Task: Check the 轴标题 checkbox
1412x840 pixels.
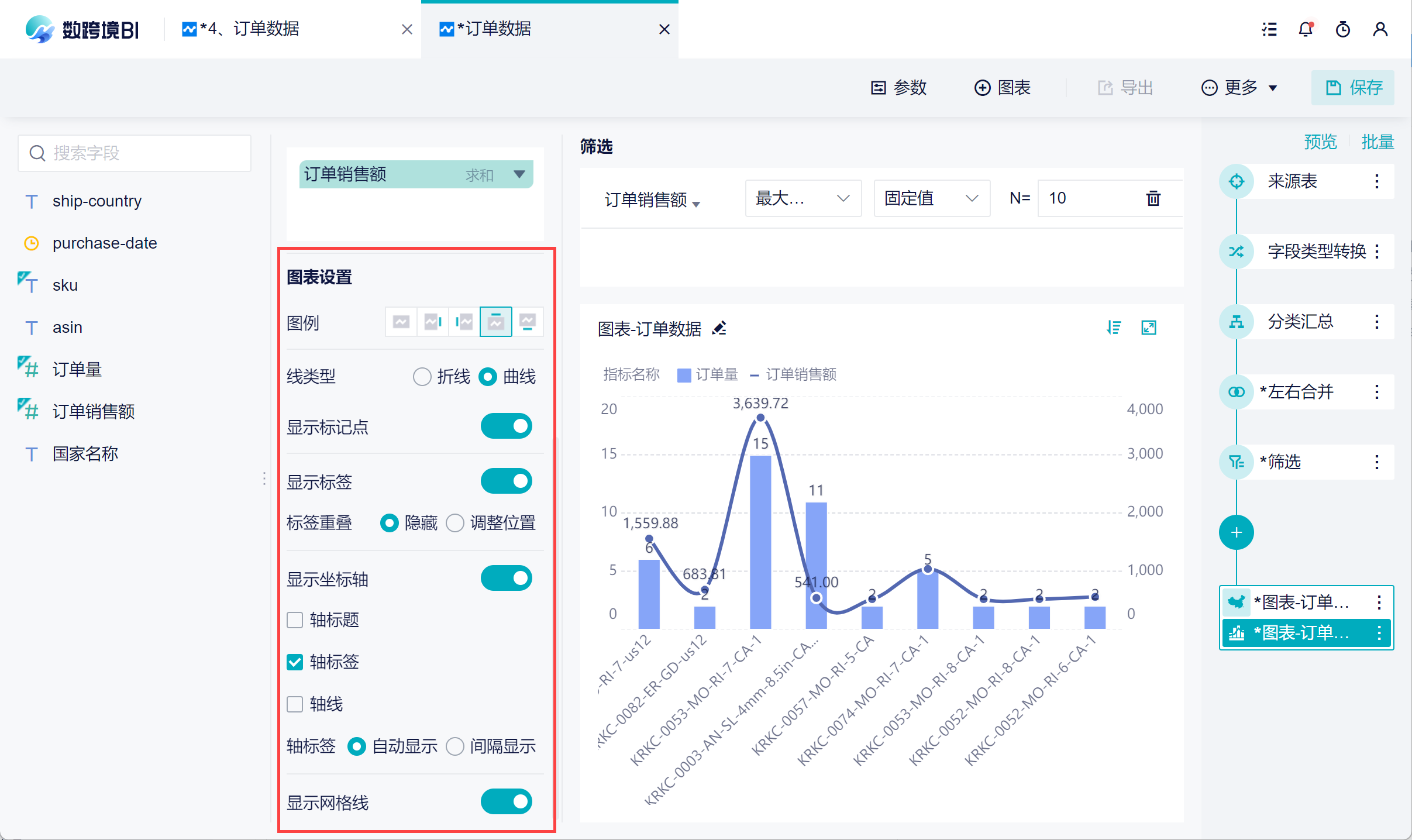Action: pos(295,619)
